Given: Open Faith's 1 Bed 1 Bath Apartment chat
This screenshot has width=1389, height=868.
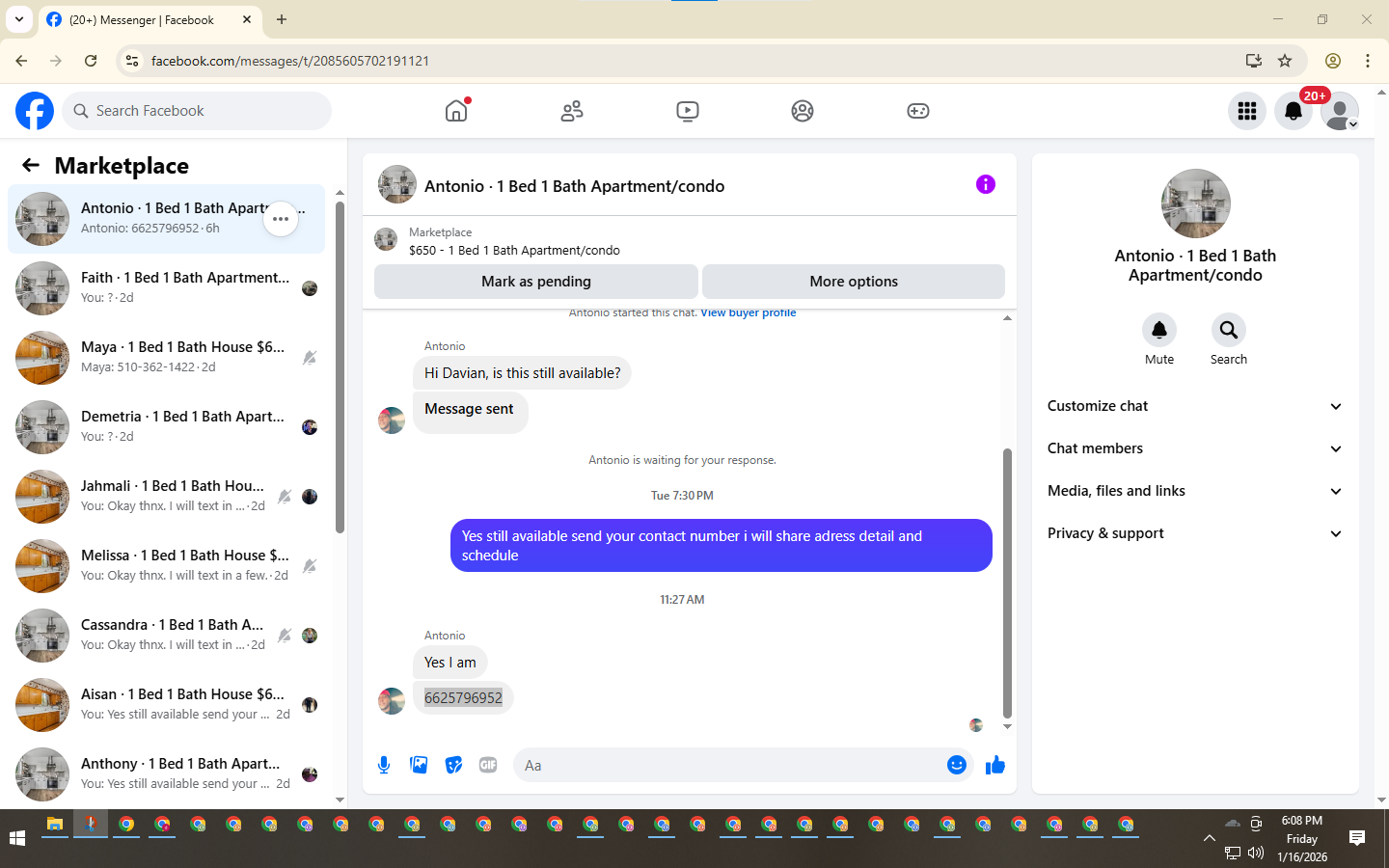Looking at the screenshot, I should tap(166, 288).
